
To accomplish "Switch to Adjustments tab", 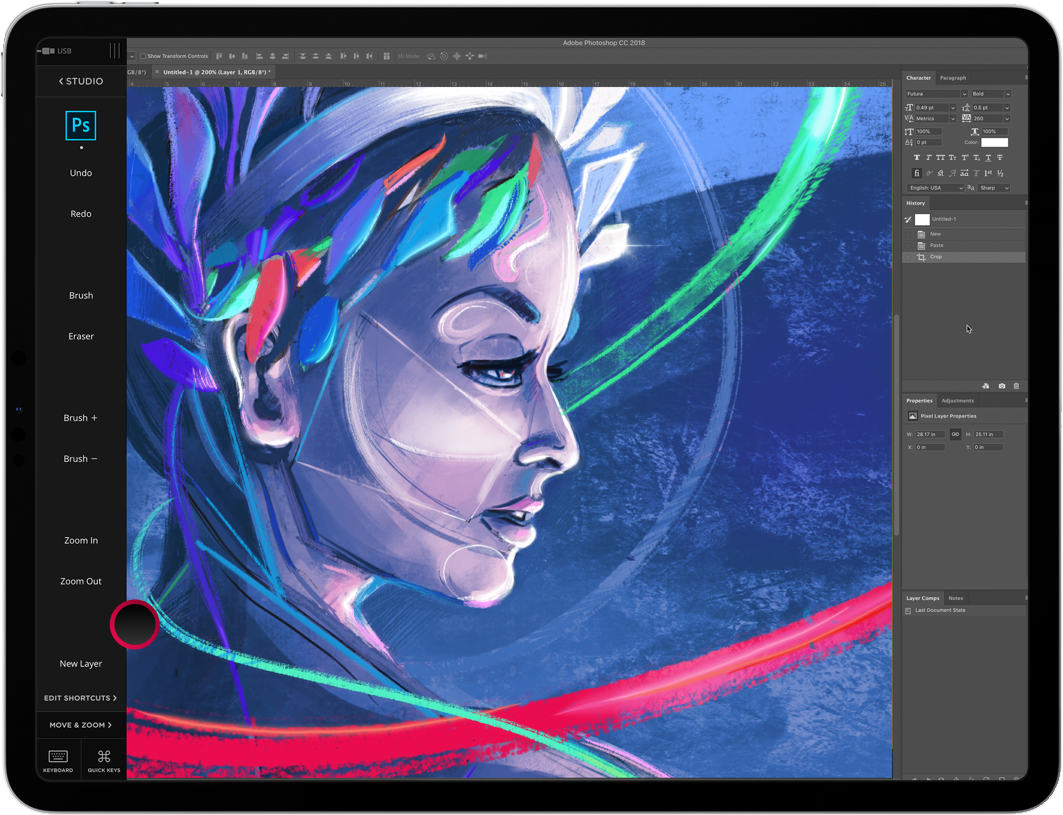I will pyautogui.click(x=957, y=401).
